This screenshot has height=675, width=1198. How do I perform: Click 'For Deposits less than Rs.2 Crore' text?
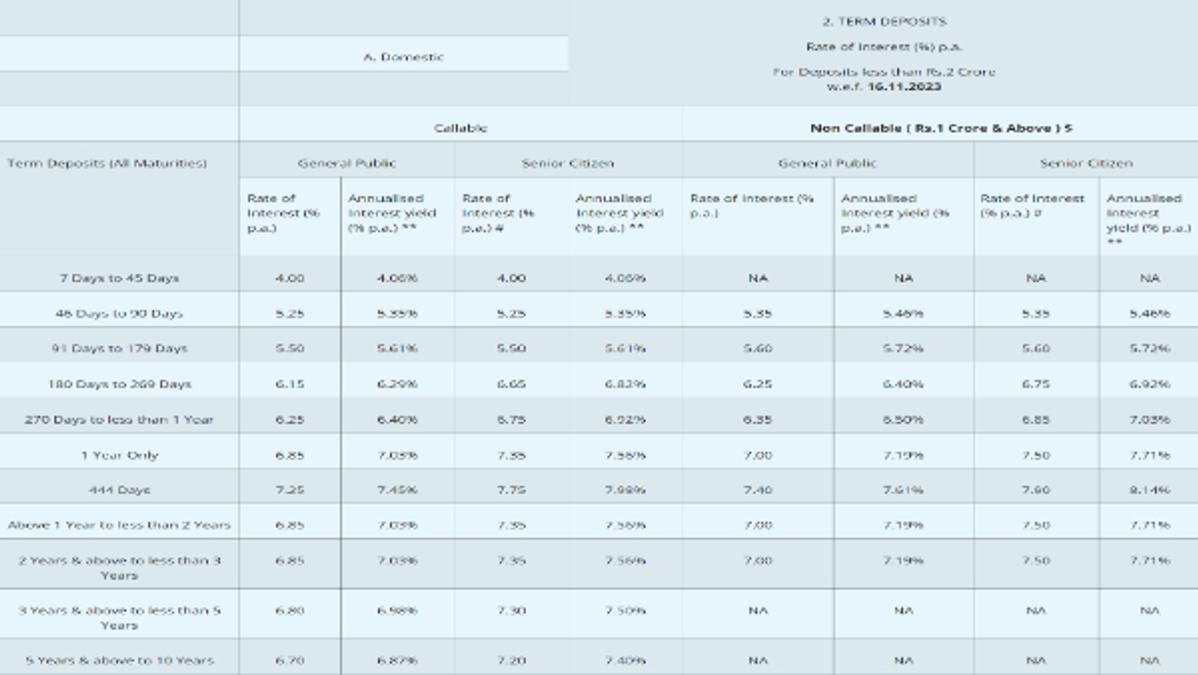click(884, 72)
